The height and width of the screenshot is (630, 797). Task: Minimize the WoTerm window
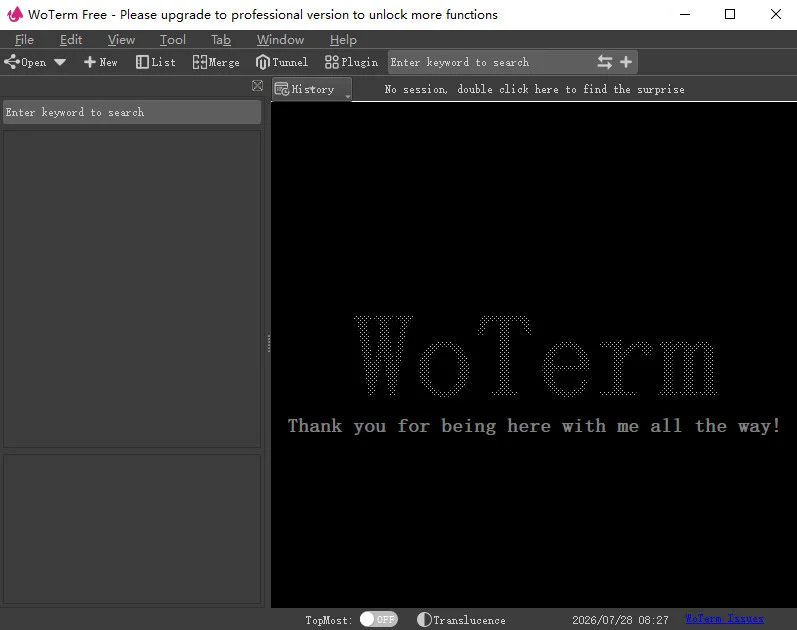point(685,14)
